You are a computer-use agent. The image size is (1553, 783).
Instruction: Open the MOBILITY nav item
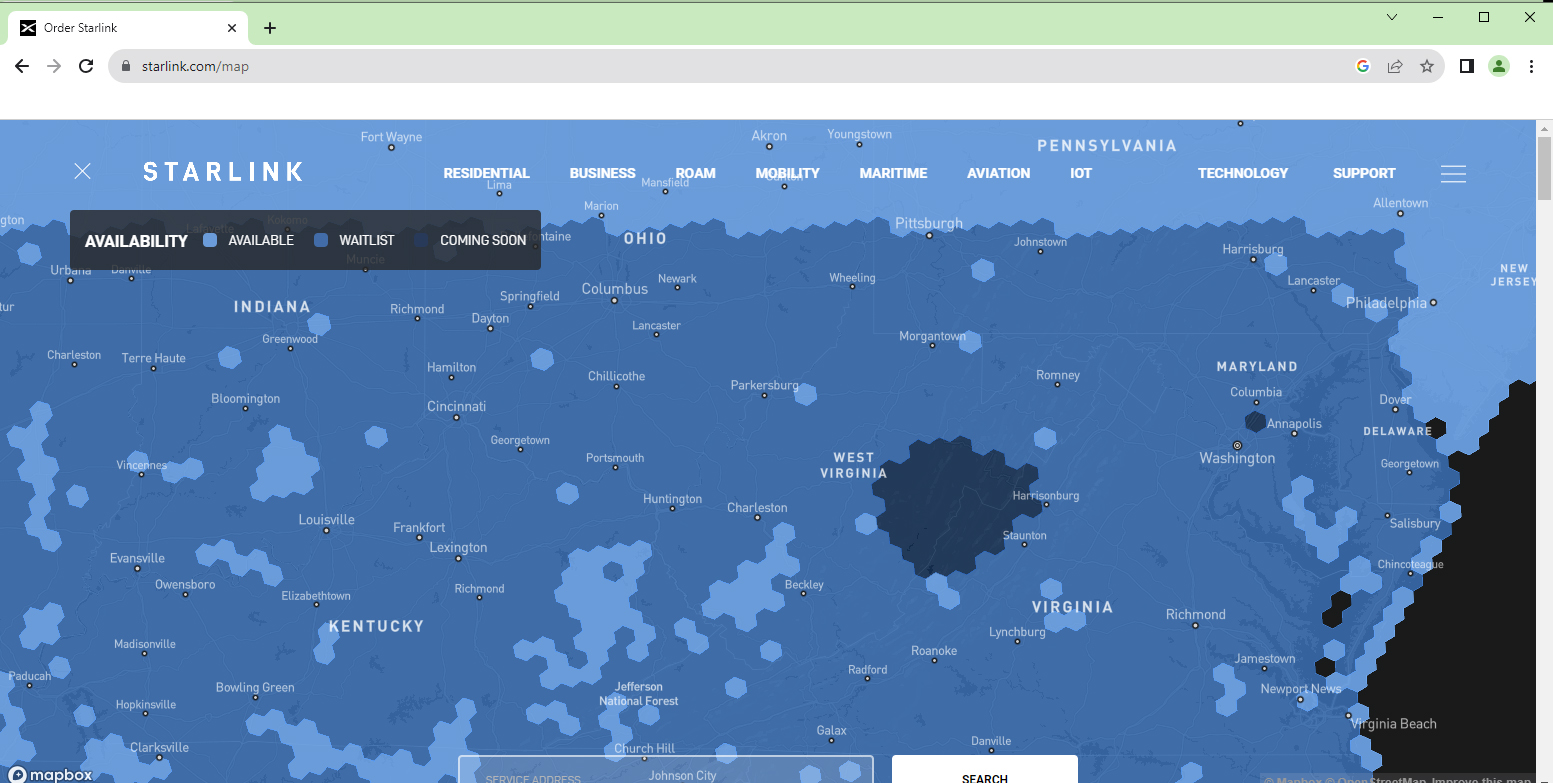coord(787,173)
